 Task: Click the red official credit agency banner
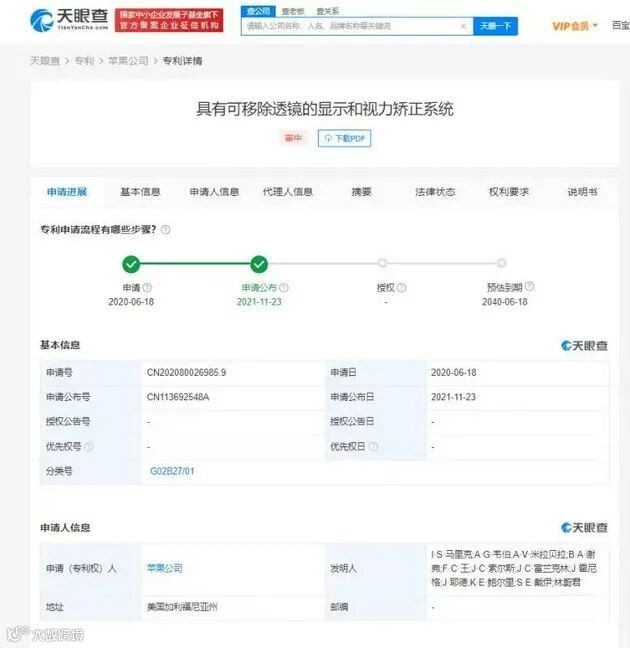coord(169,20)
